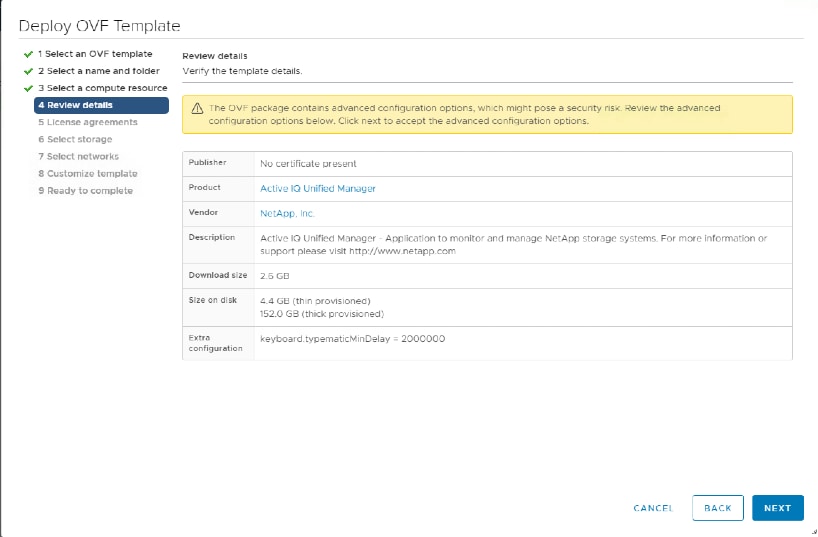The height and width of the screenshot is (537, 818).
Task: Click the 'Extra configuration' row label
Action: pyautogui.click(x=215, y=343)
